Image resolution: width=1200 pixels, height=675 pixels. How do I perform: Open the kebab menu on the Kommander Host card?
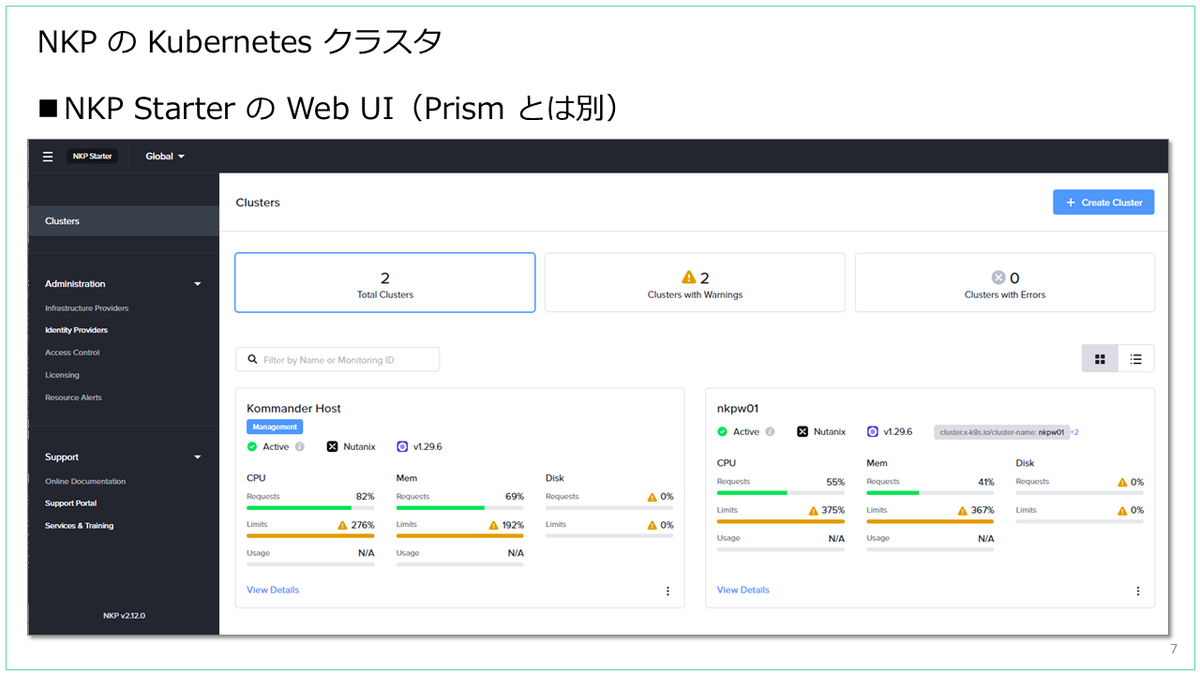tap(668, 591)
